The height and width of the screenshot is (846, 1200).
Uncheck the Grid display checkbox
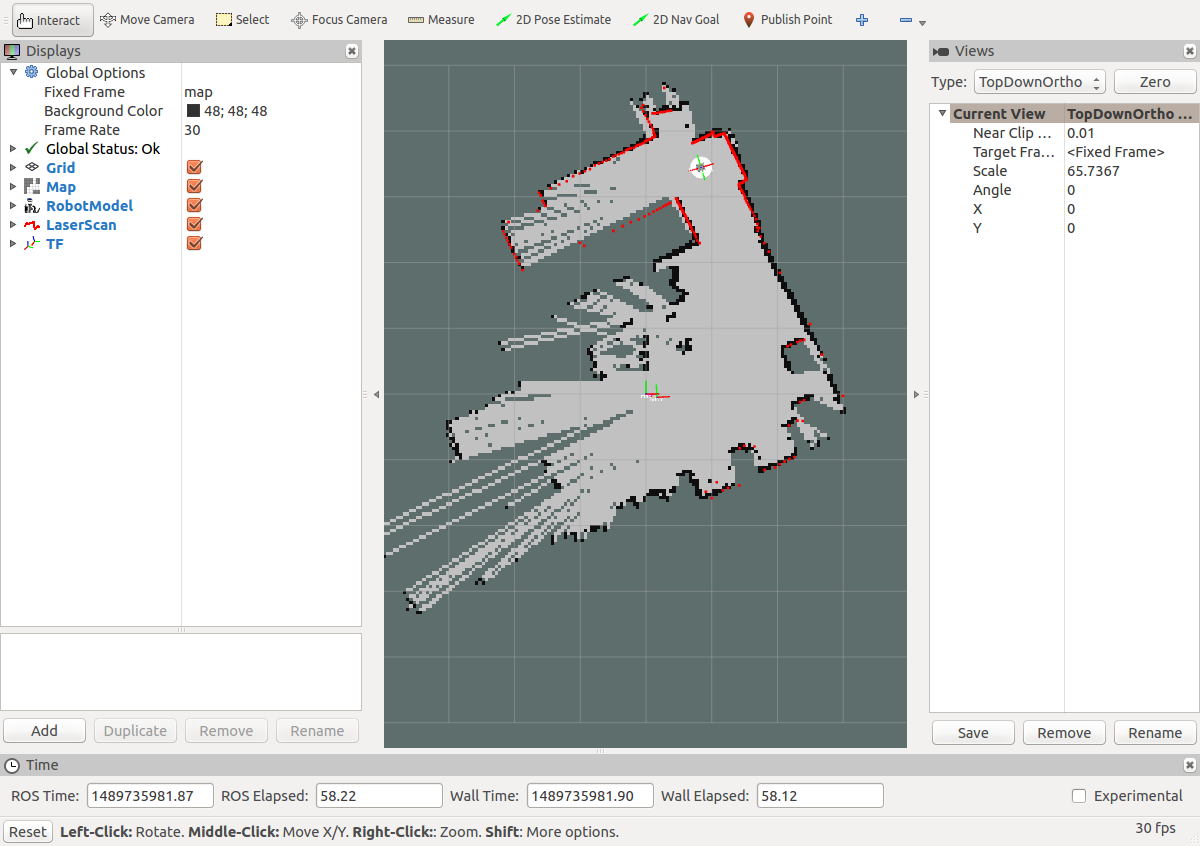pos(195,168)
